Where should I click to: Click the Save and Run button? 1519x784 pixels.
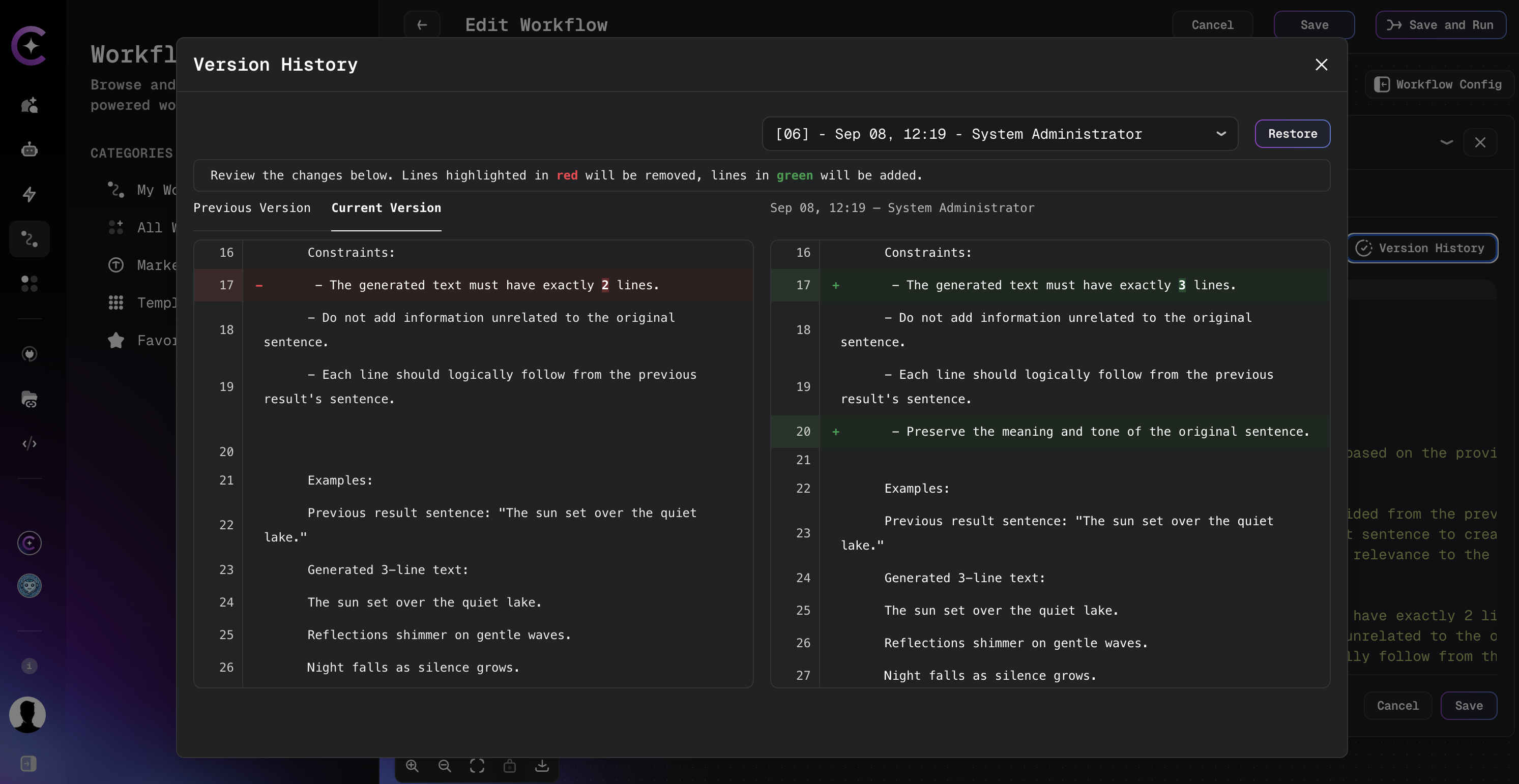tap(1440, 25)
